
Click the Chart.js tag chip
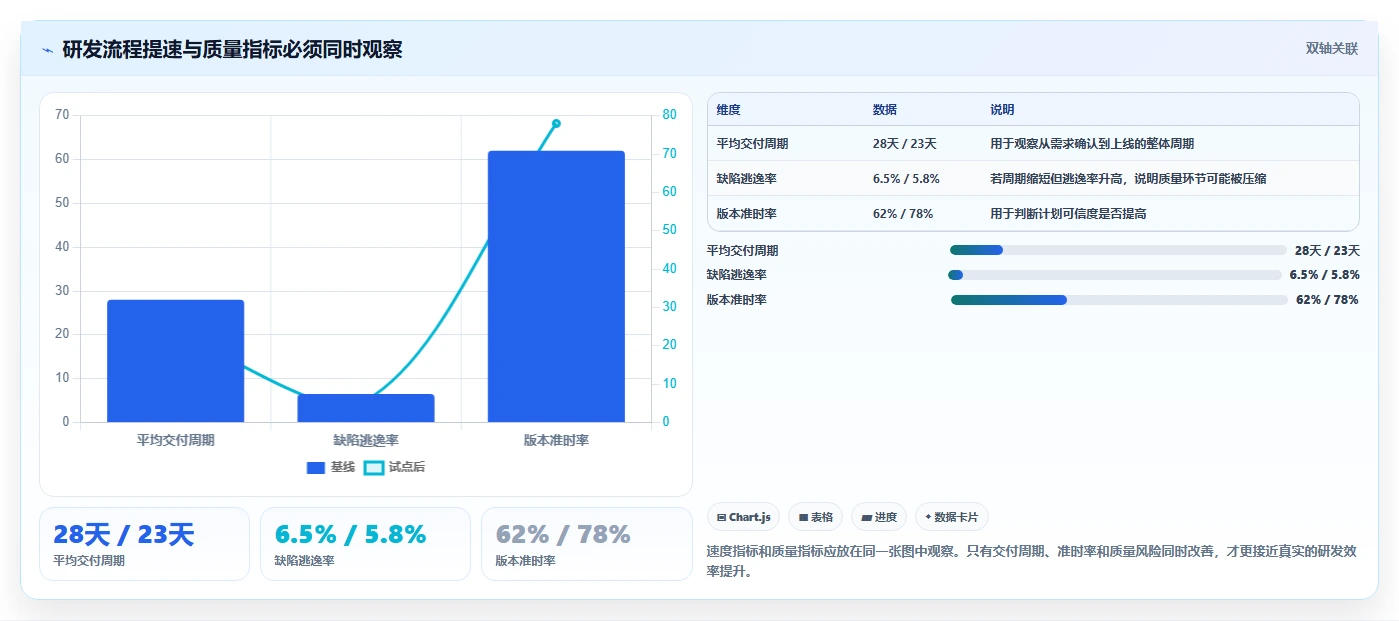(743, 517)
